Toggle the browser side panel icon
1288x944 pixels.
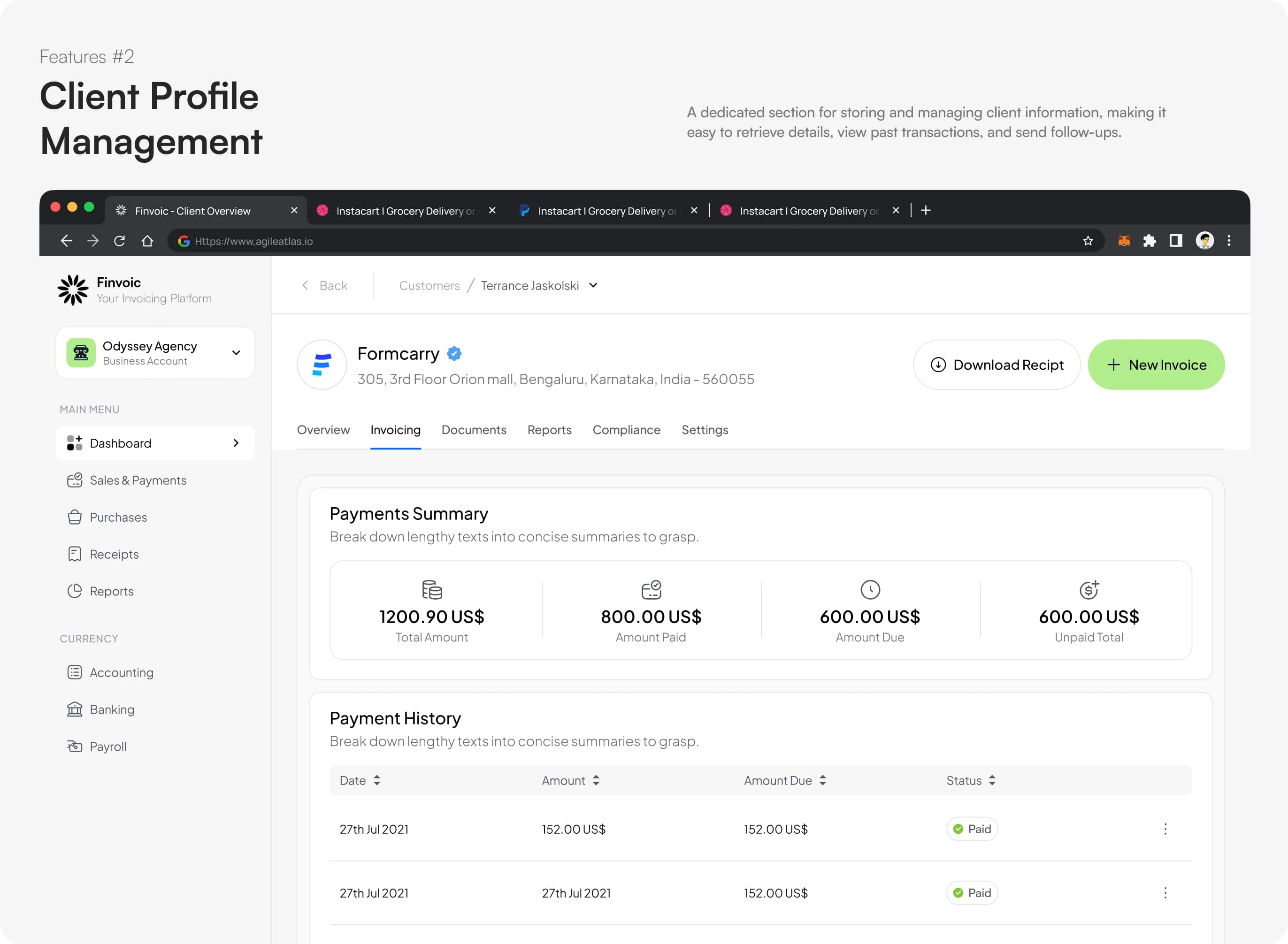pyautogui.click(x=1175, y=241)
